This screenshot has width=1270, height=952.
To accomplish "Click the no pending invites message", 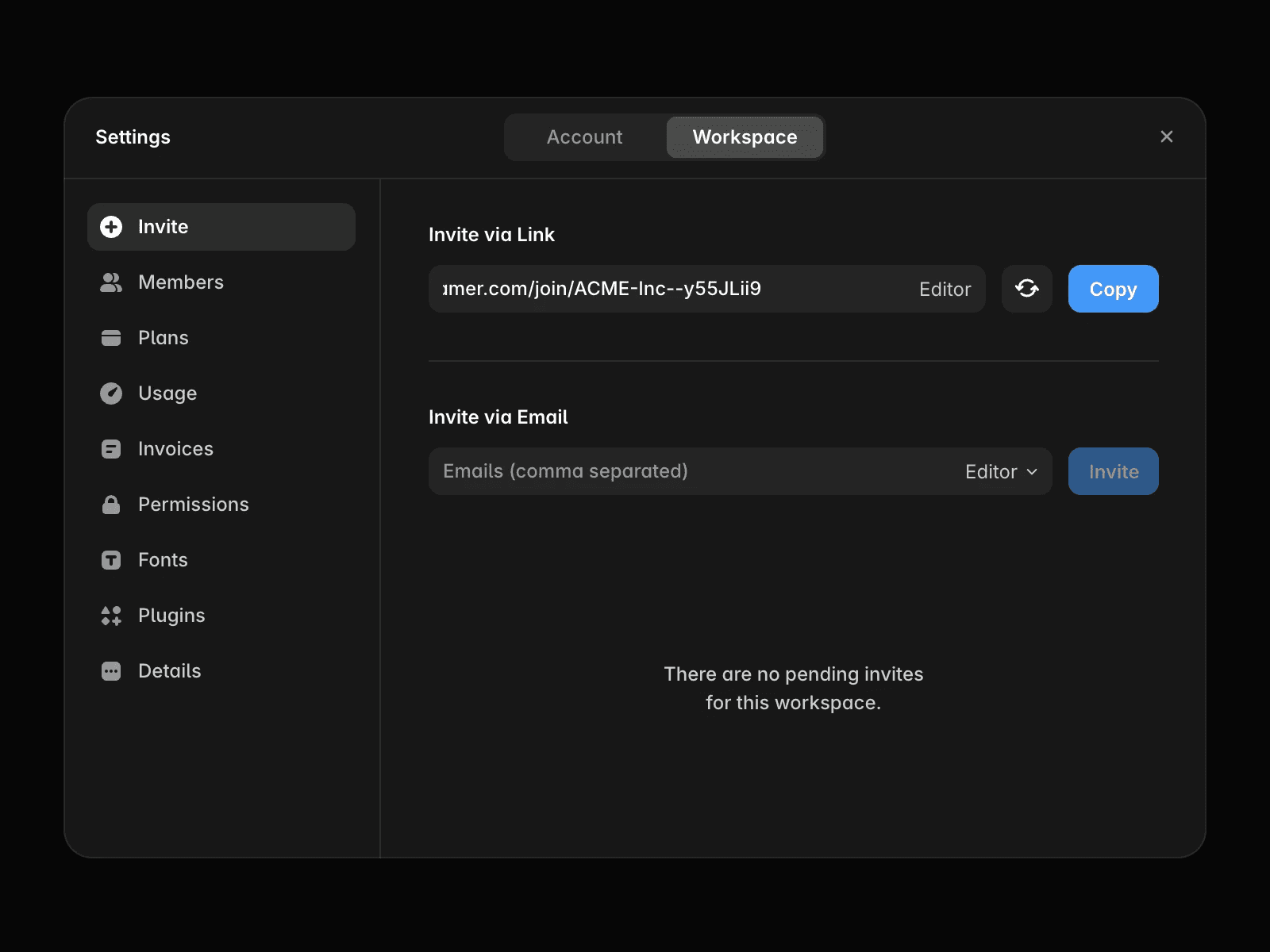I will [x=794, y=689].
